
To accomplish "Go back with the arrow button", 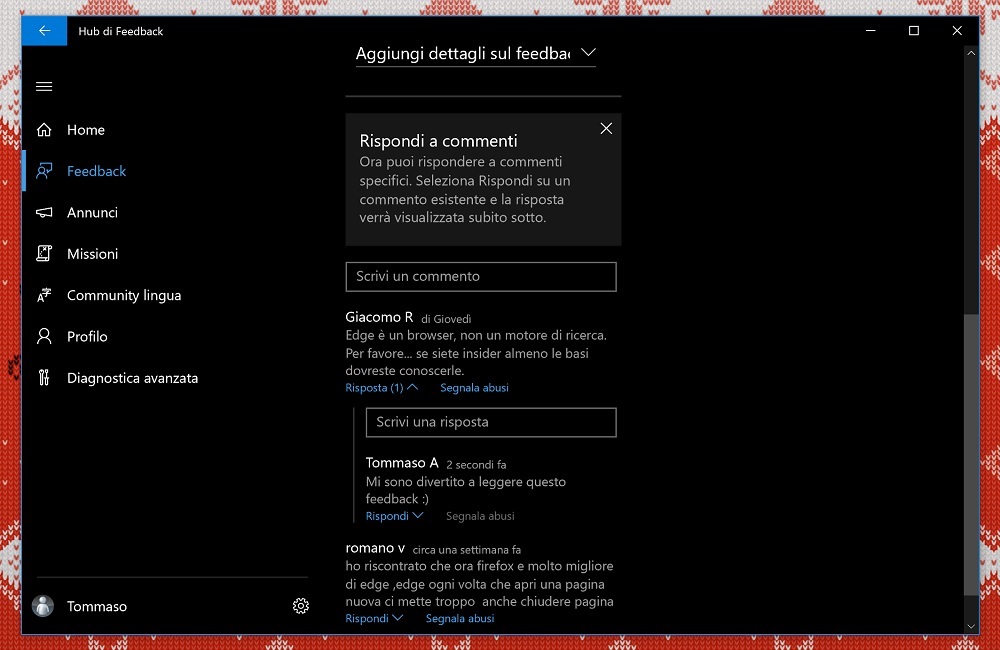I will click(x=44, y=31).
